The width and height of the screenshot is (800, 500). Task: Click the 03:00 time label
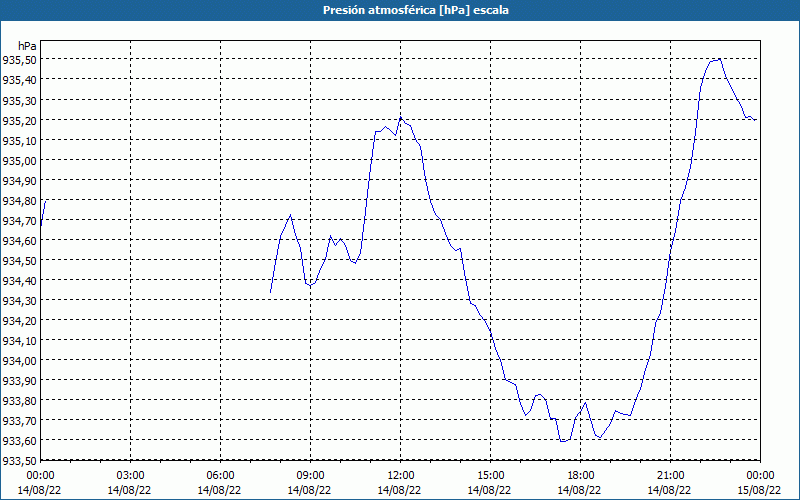click(x=131, y=476)
